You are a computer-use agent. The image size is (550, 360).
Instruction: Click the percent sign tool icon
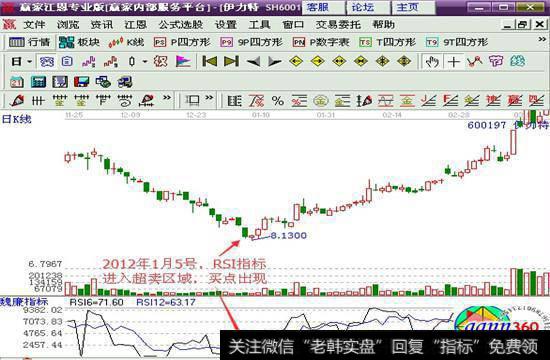(x=278, y=101)
